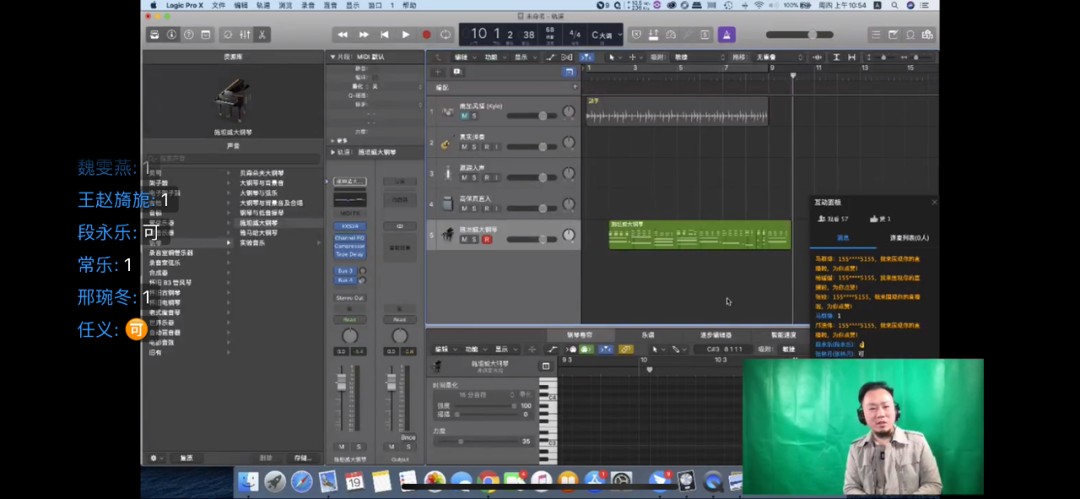Open Chrome from the Dock
Image resolution: width=1080 pixels, height=499 pixels.
(488, 480)
